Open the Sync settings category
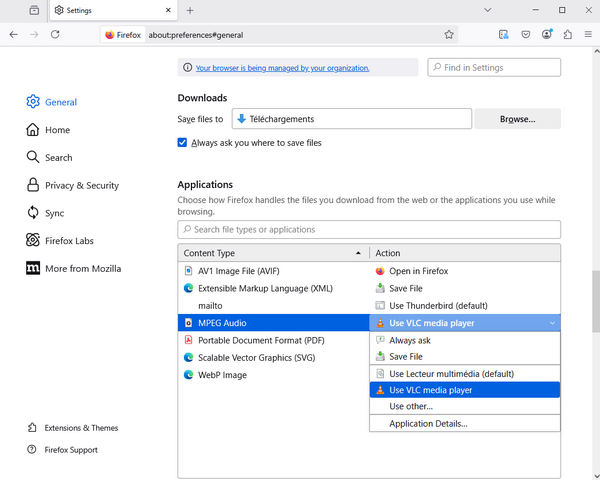600x480 pixels. 45,213
